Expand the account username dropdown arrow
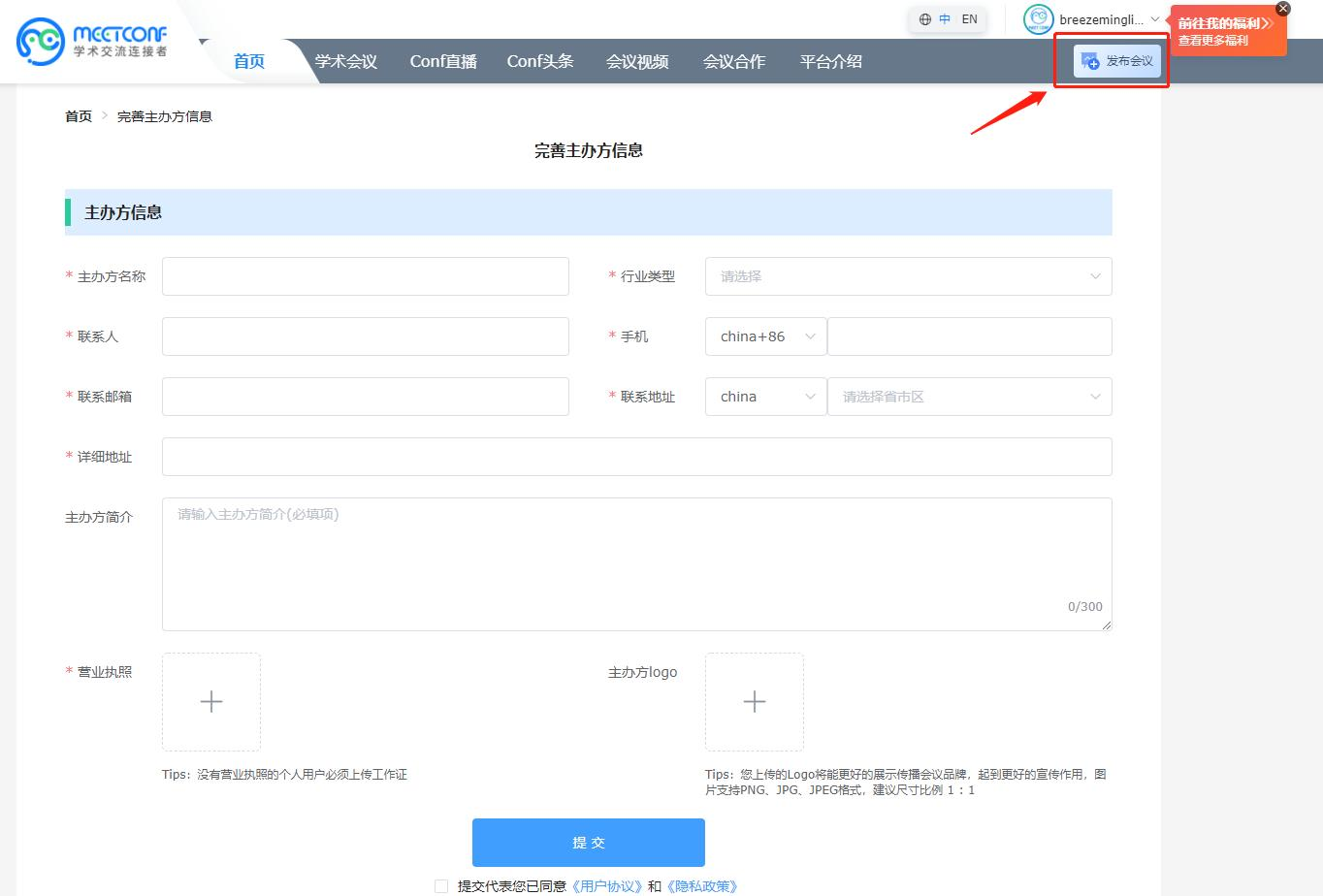This screenshot has height=896, width=1323. point(1154,19)
